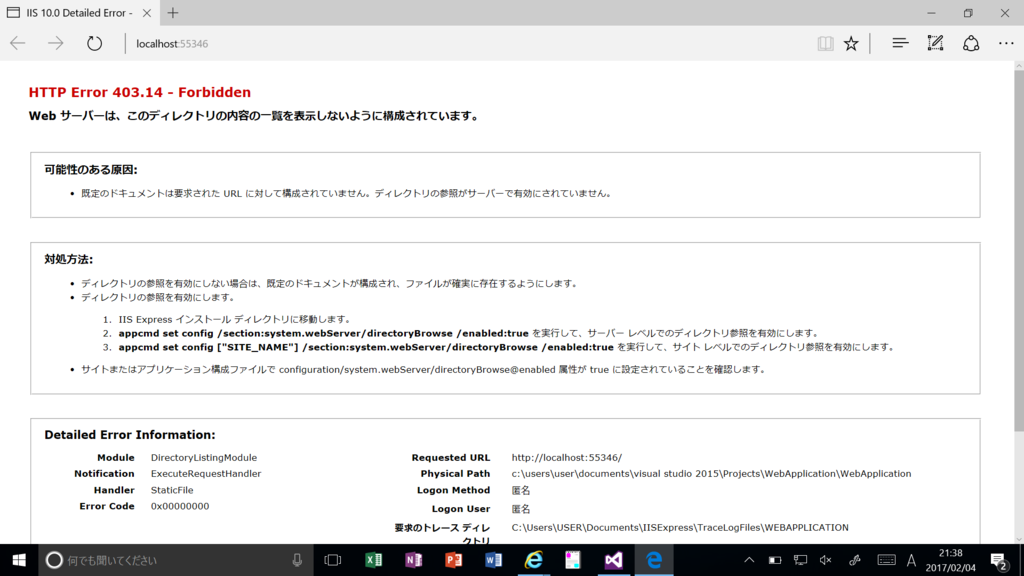Open the Share icon

pos(971,43)
